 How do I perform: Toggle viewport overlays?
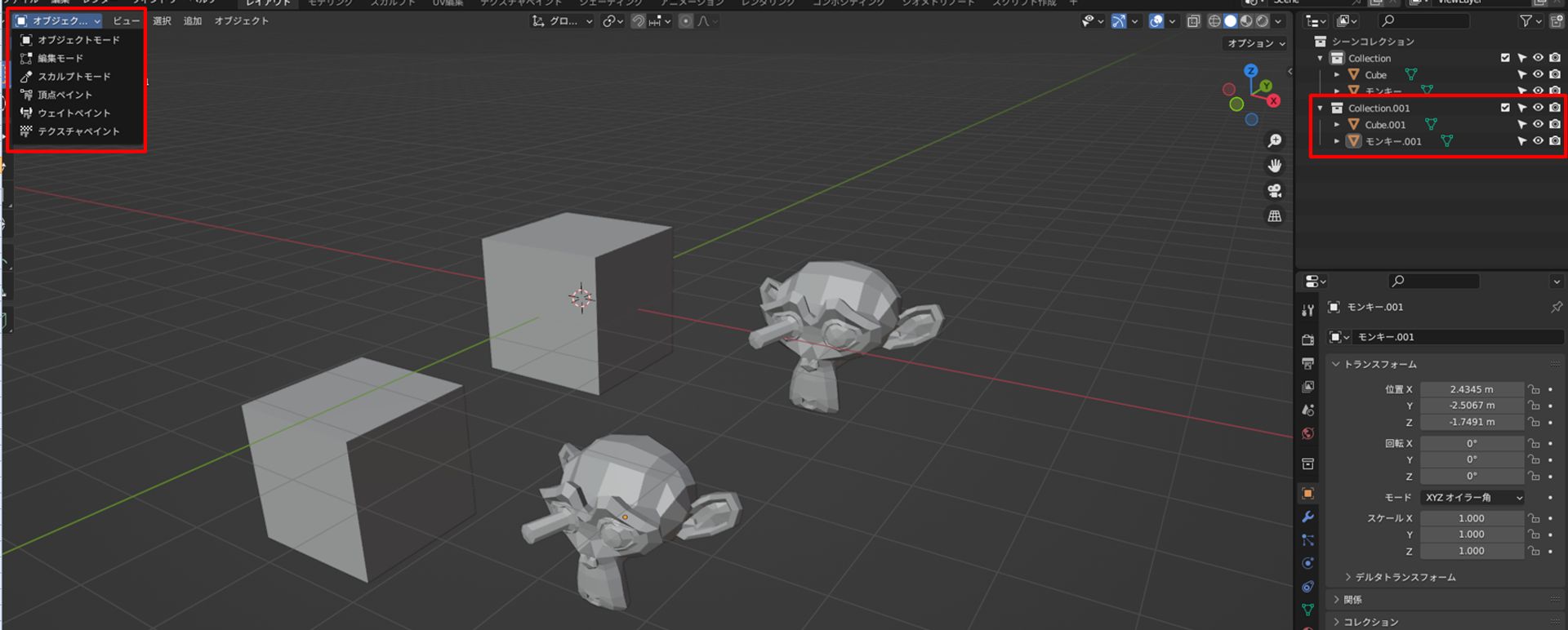1156,21
